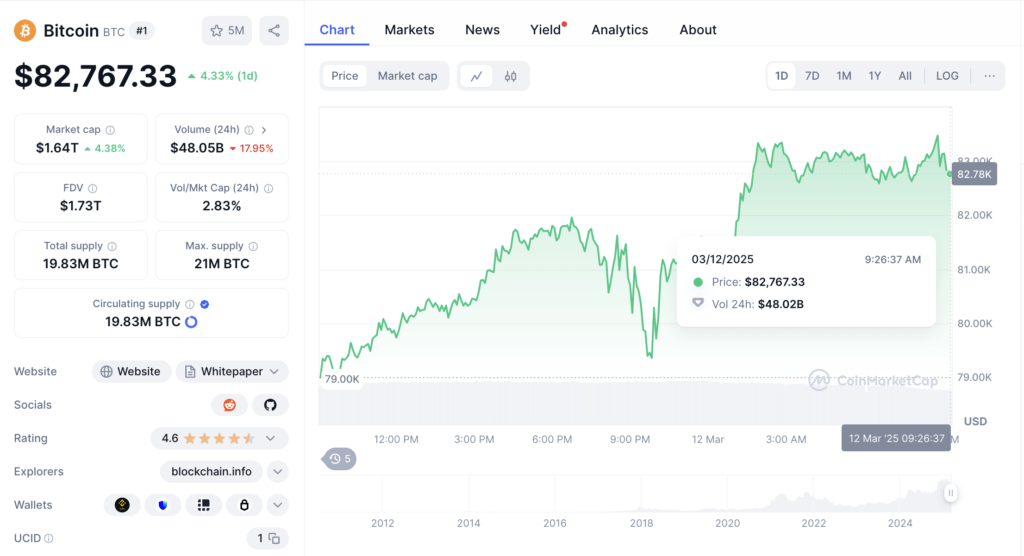This screenshot has width=1024, height=556.
Task: Toggle LOG scale on chart
Action: [947, 76]
